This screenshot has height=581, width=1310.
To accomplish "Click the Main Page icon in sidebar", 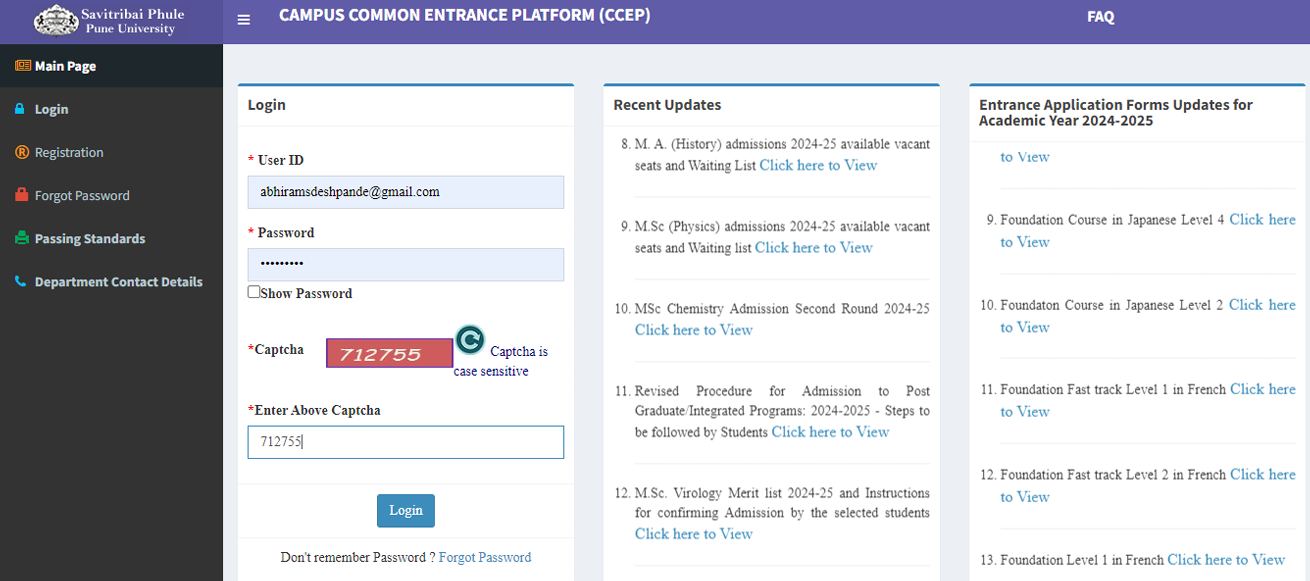I will [22, 66].
